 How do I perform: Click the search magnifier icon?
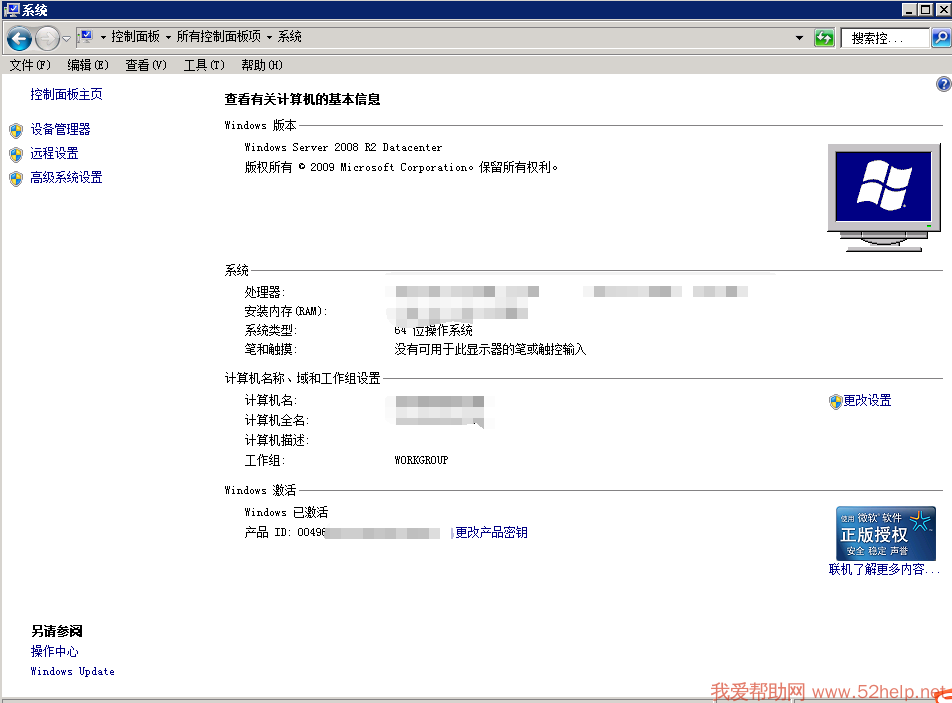point(940,38)
